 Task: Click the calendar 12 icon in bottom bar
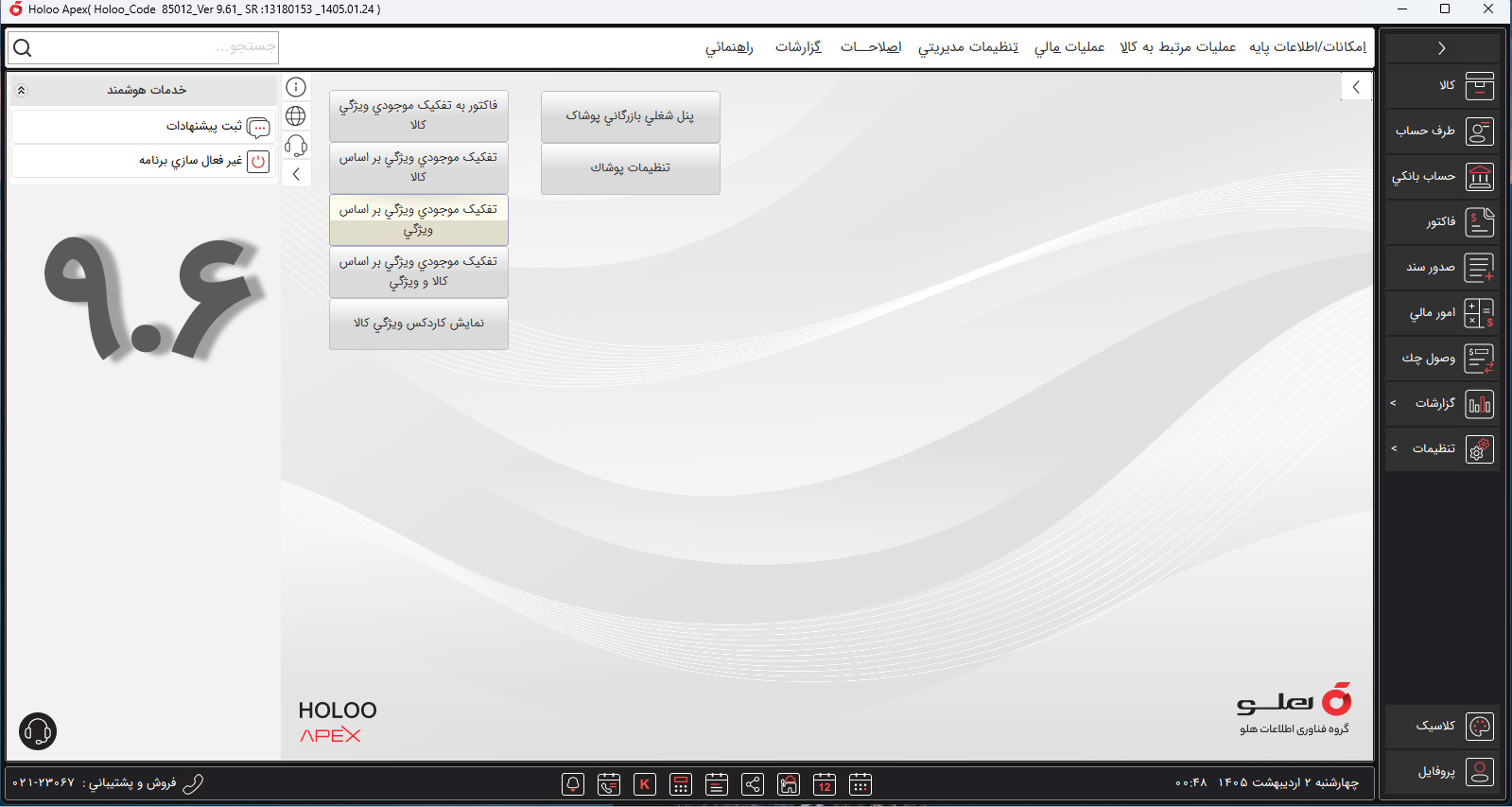[x=825, y=784]
